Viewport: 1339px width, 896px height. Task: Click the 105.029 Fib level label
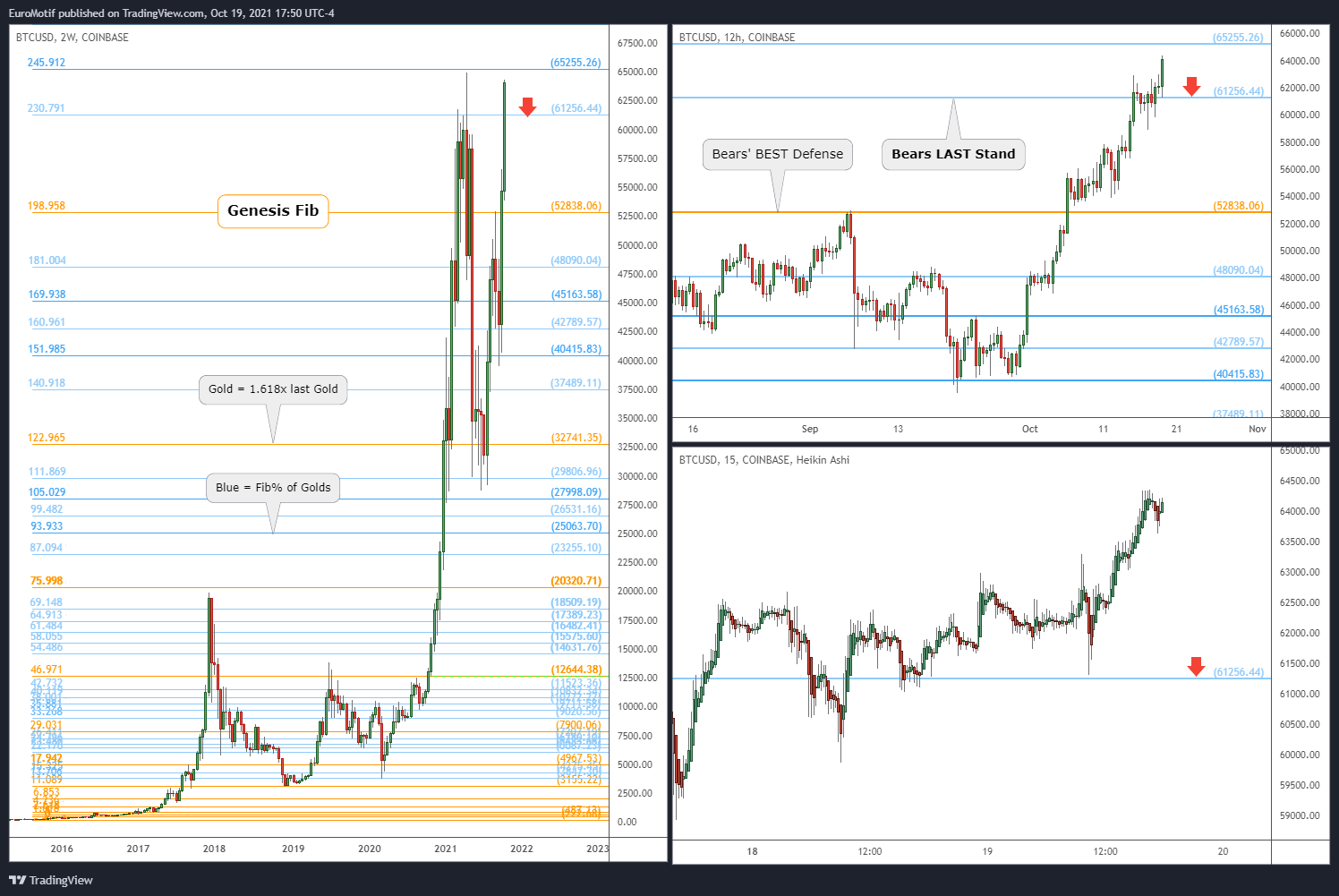pos(47,492)
